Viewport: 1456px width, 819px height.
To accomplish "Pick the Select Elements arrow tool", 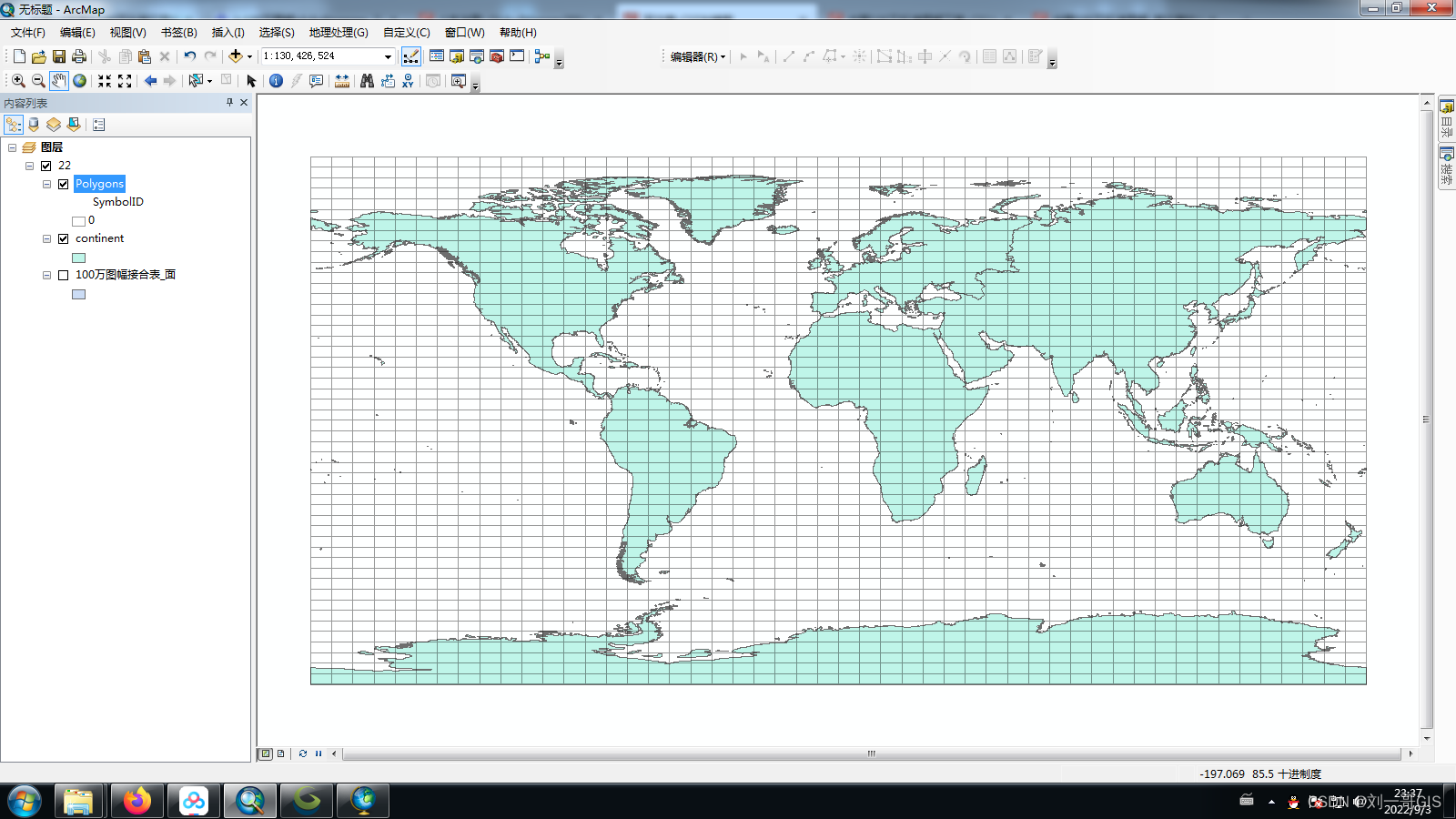I will click(252, 81).
